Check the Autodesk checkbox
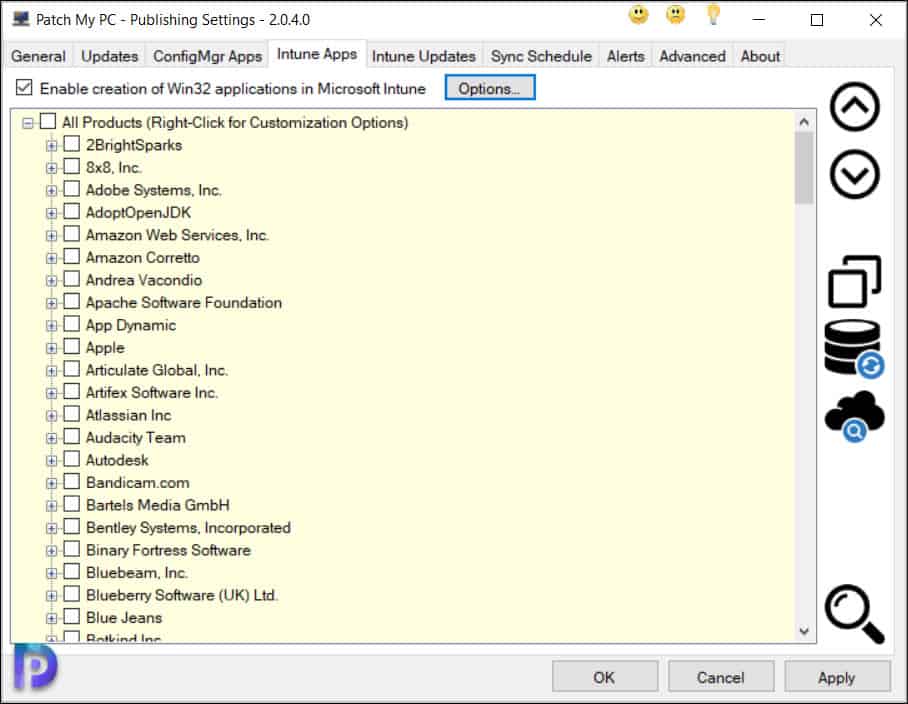Viewport: 908px width, 704px height. click(71, 459)
